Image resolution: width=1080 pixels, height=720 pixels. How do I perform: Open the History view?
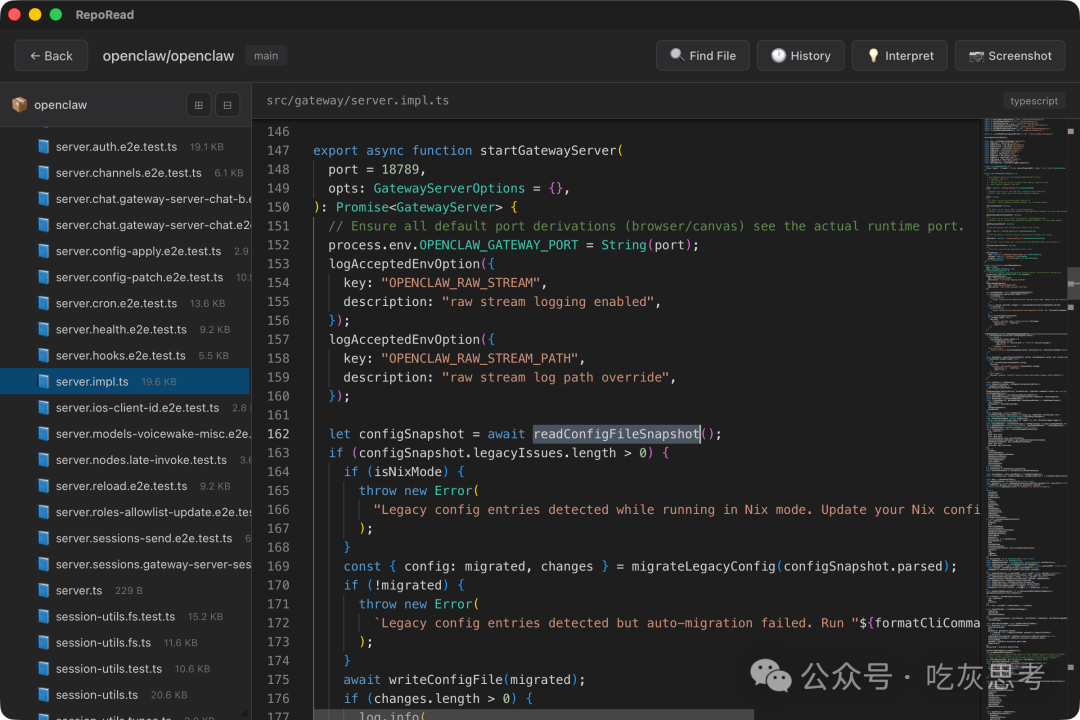800,56
